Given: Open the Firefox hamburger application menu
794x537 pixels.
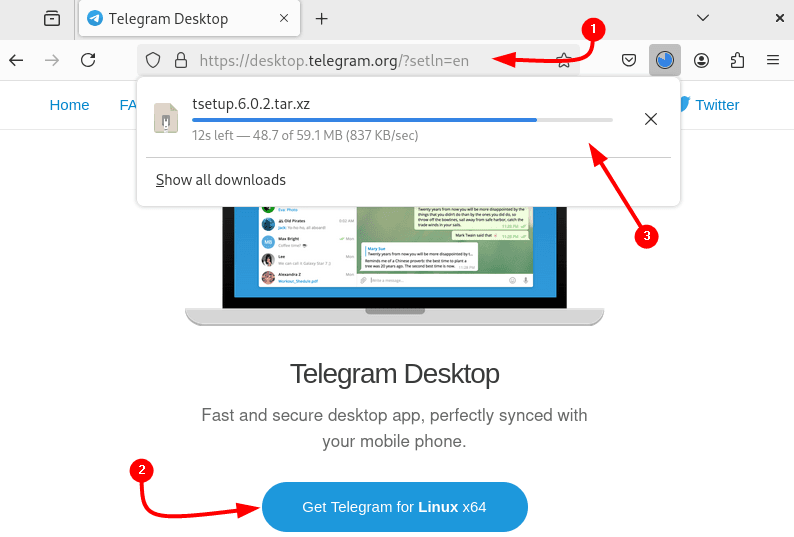Looking at the screenshot, I should (773, 60).
